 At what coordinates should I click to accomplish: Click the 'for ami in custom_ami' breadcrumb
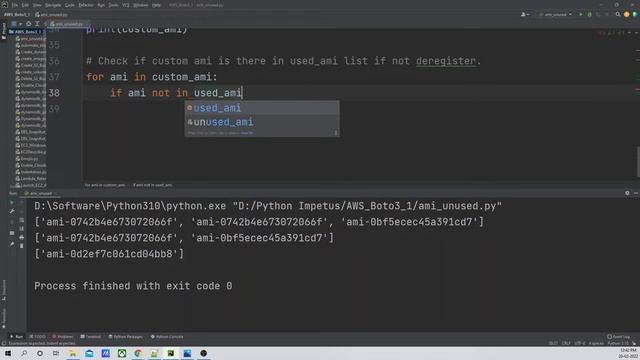pyautogui.click(x=105, y=185)
